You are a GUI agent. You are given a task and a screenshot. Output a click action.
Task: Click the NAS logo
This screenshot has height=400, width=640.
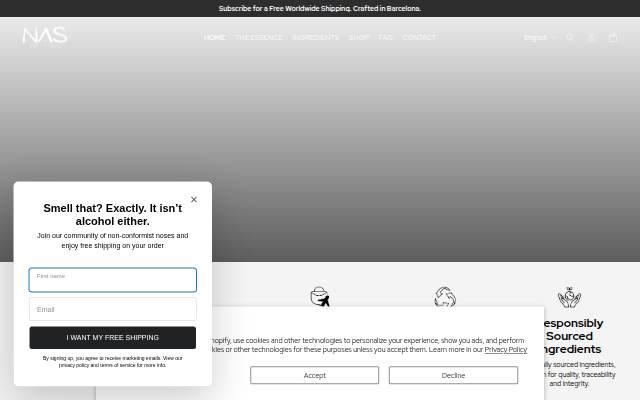click(x=45, y=36)
